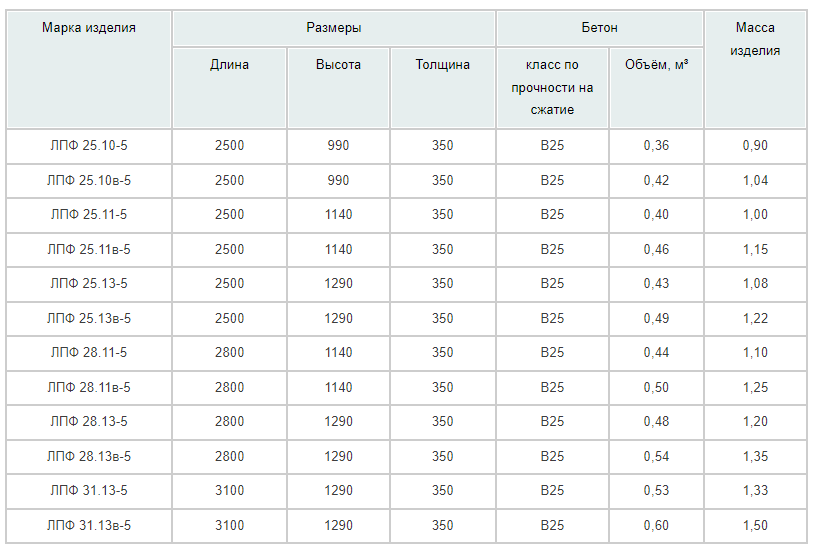Select the 'Масса изделия' column header
The height and width of the screenshot is (552, 814).
point(755,39)
